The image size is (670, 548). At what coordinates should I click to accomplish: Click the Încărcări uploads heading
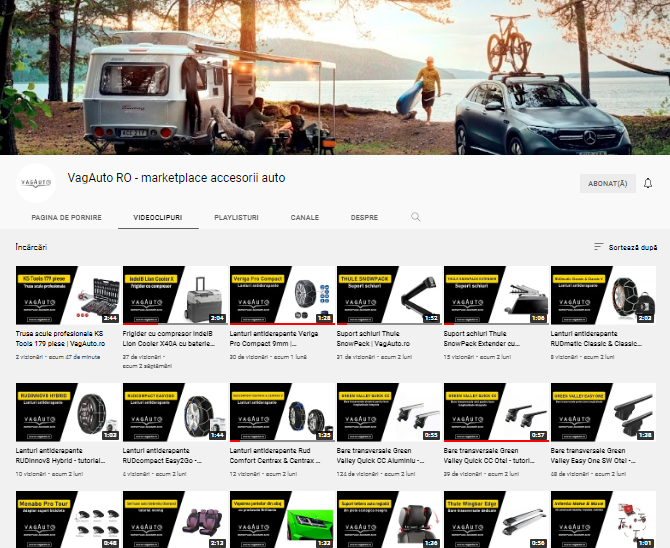pos(31,247)
